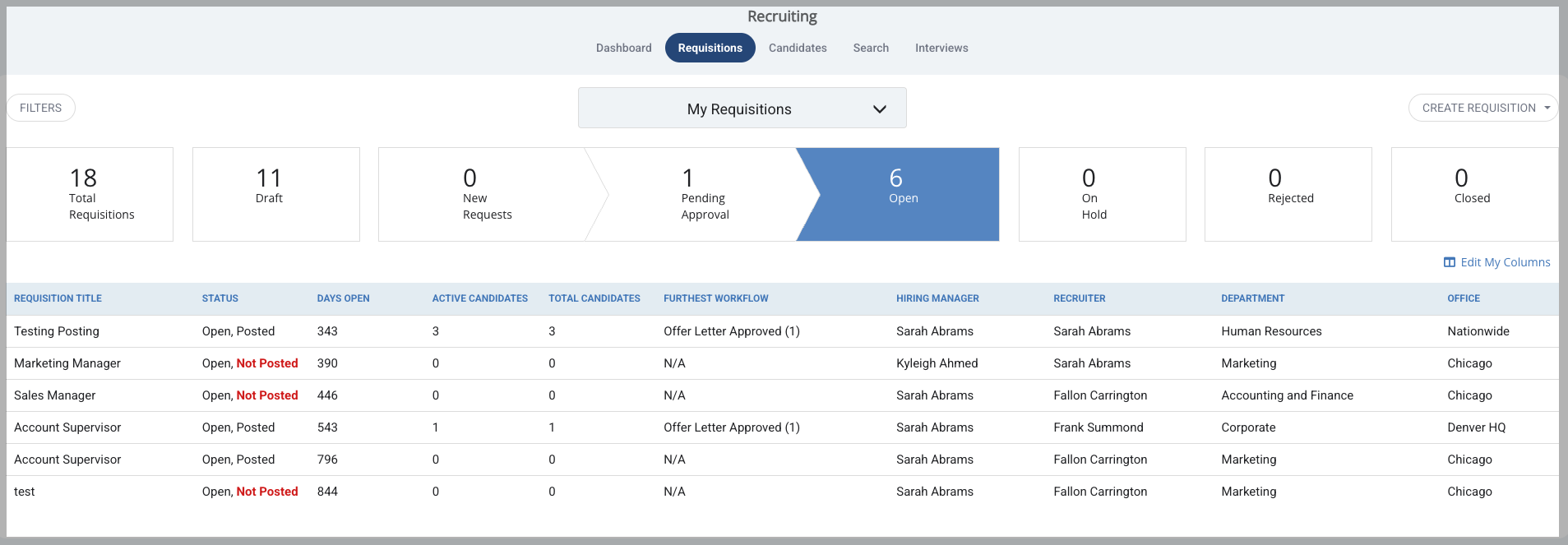The image size is (1568, 545).
Task: Select the Total Requisitions card
Action: pyautogui.click(x=90, y=194)
